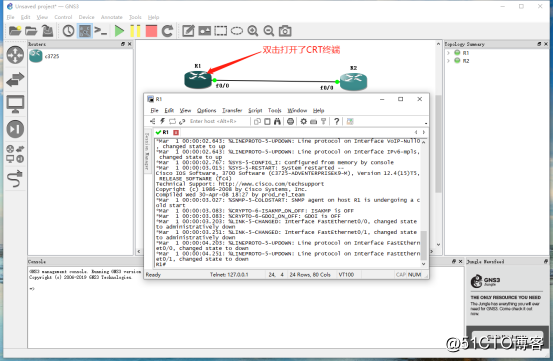Screen dimensions: 554x362
Task: Click the Add a note icon
Action: (x=188, y=31)
